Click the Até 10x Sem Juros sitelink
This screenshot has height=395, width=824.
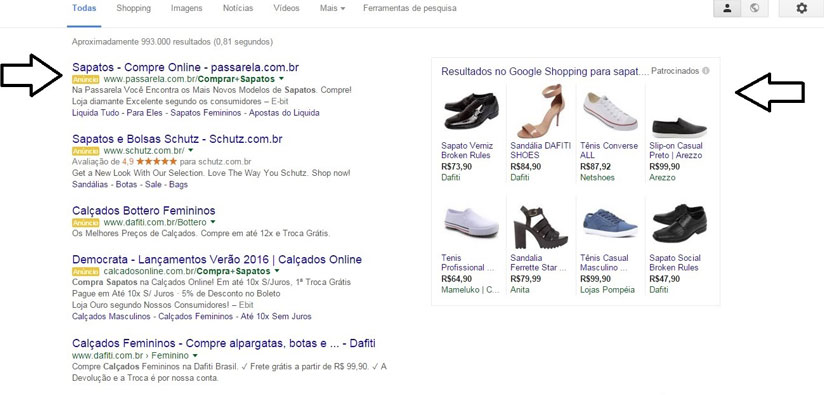(x=275, y=317)
